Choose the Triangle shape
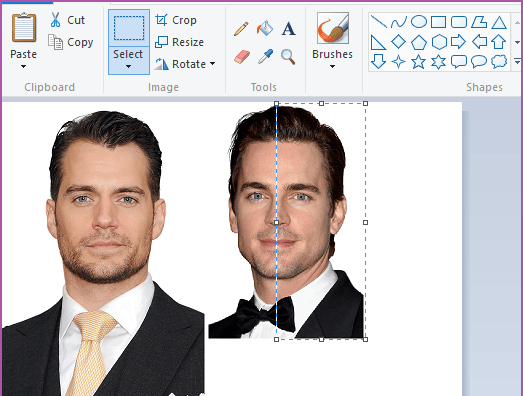 (499, 22)
